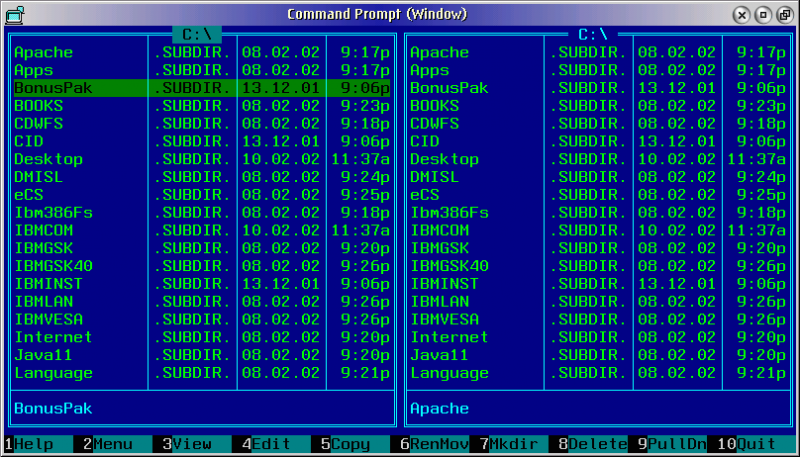Maximize the Command Prompt window
Screen dimensions: 800x457
click(785, 15)
